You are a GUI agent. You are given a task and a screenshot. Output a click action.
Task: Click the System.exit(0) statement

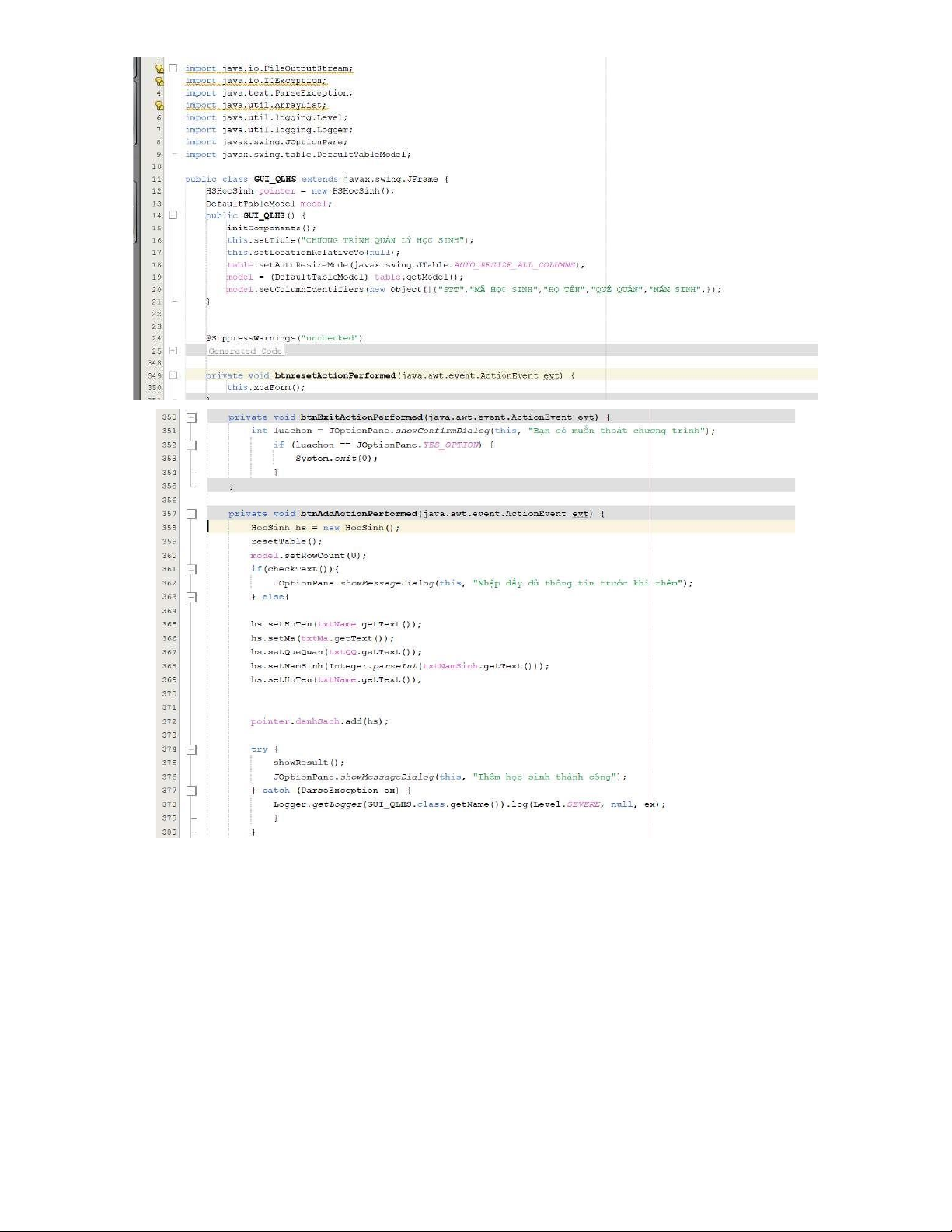(x=336, y=459)
